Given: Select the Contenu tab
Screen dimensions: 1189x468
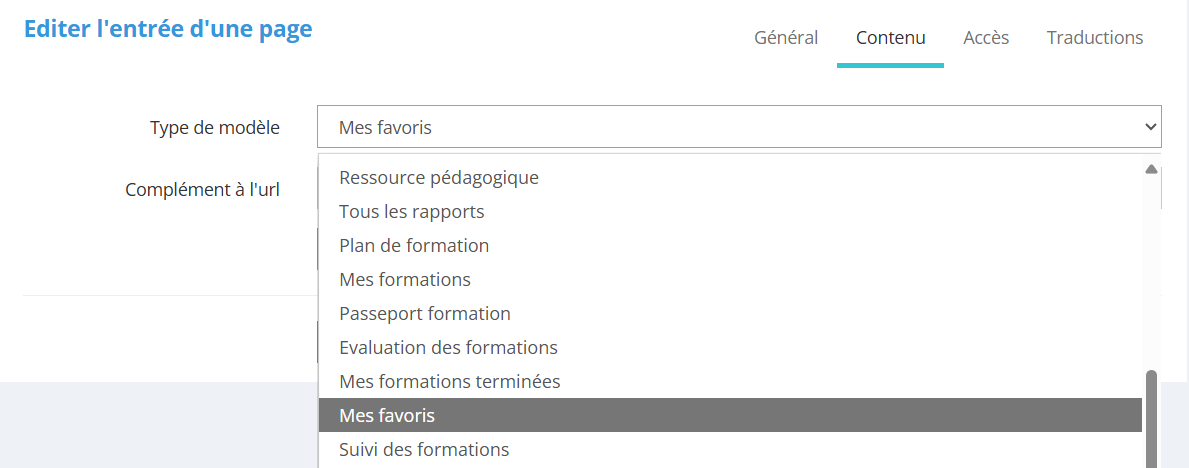Looking at the screenshot, I should click(890, 38).
